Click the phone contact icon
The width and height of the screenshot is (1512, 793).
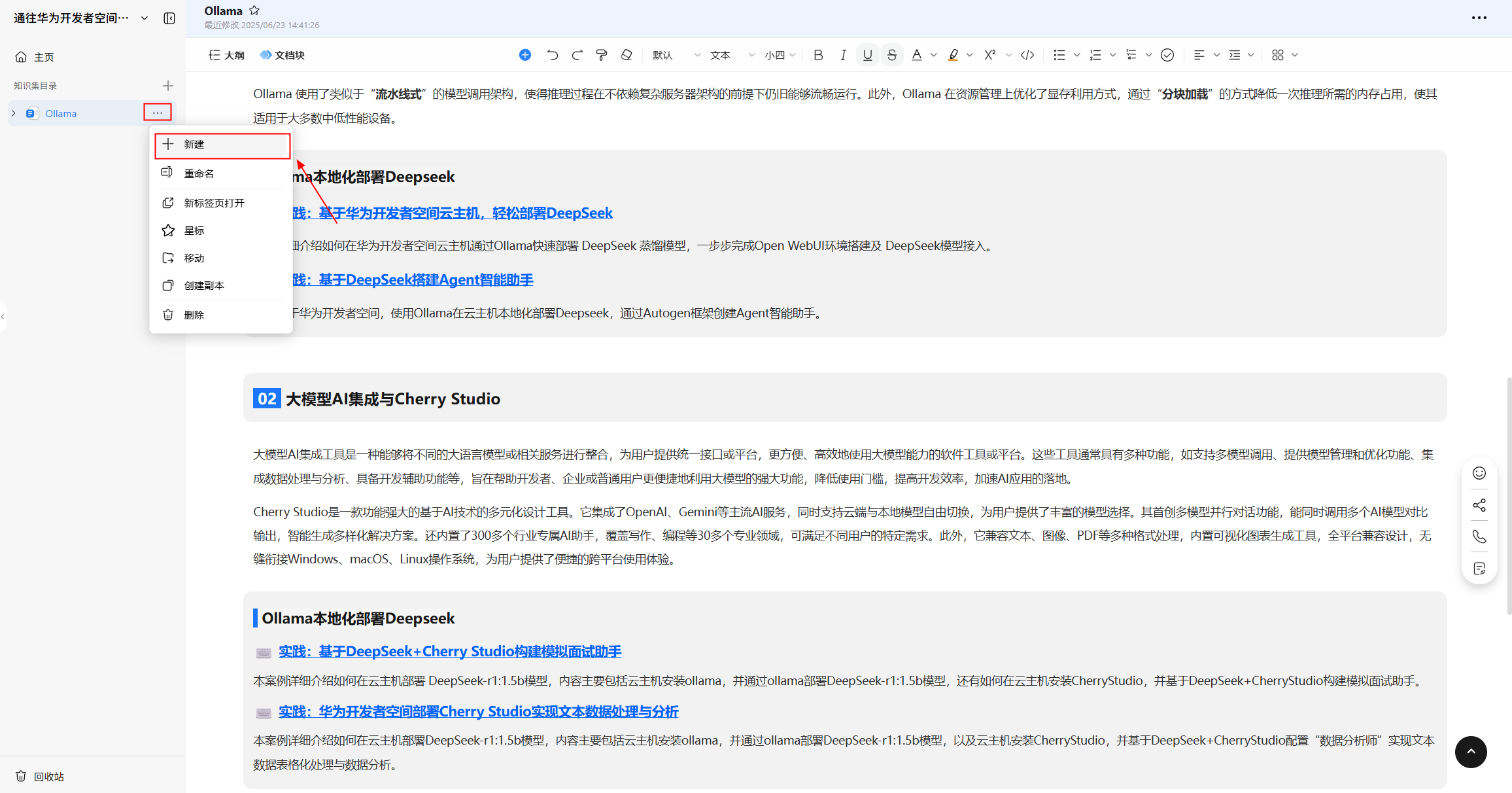tap(1479, 537)
